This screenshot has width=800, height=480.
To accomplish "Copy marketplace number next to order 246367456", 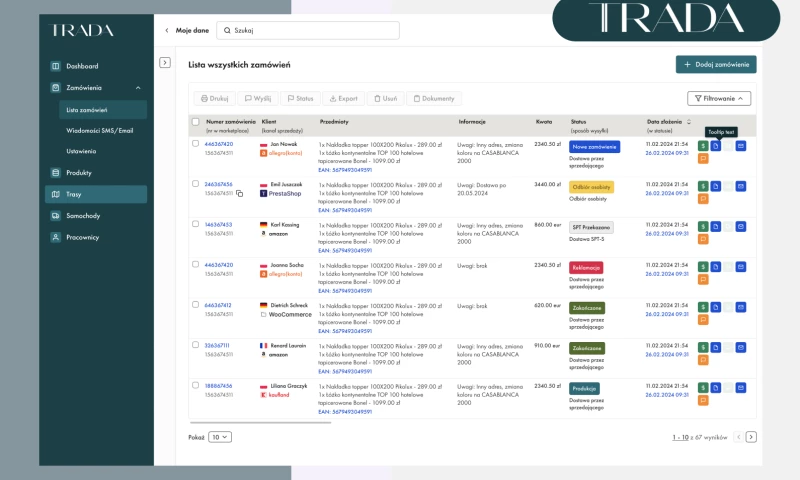I will click(239, 193).
